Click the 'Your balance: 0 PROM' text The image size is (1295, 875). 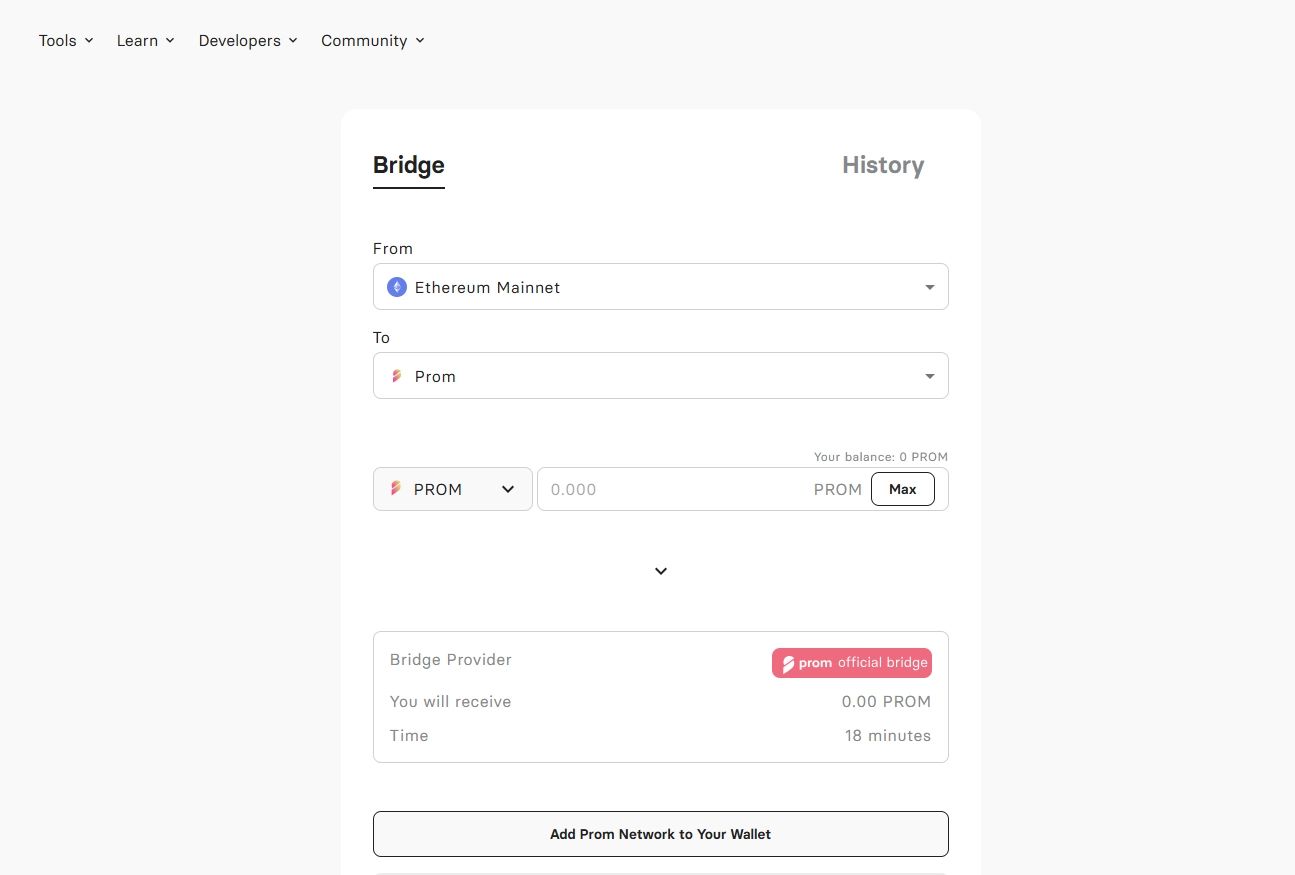[x=881, y=457]
